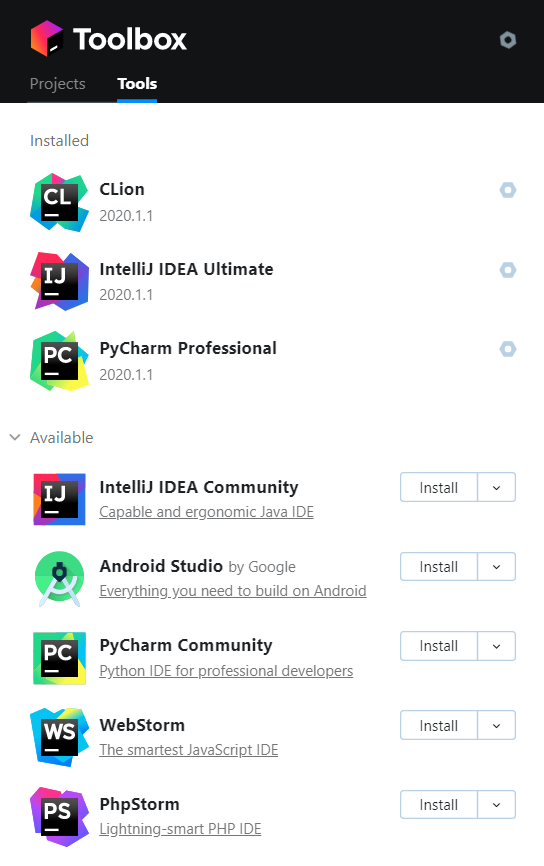This screenshot has width=544, height=866.
Task: Open 'The smartest JavaScript IDE' link
Action: click(188, 750)
